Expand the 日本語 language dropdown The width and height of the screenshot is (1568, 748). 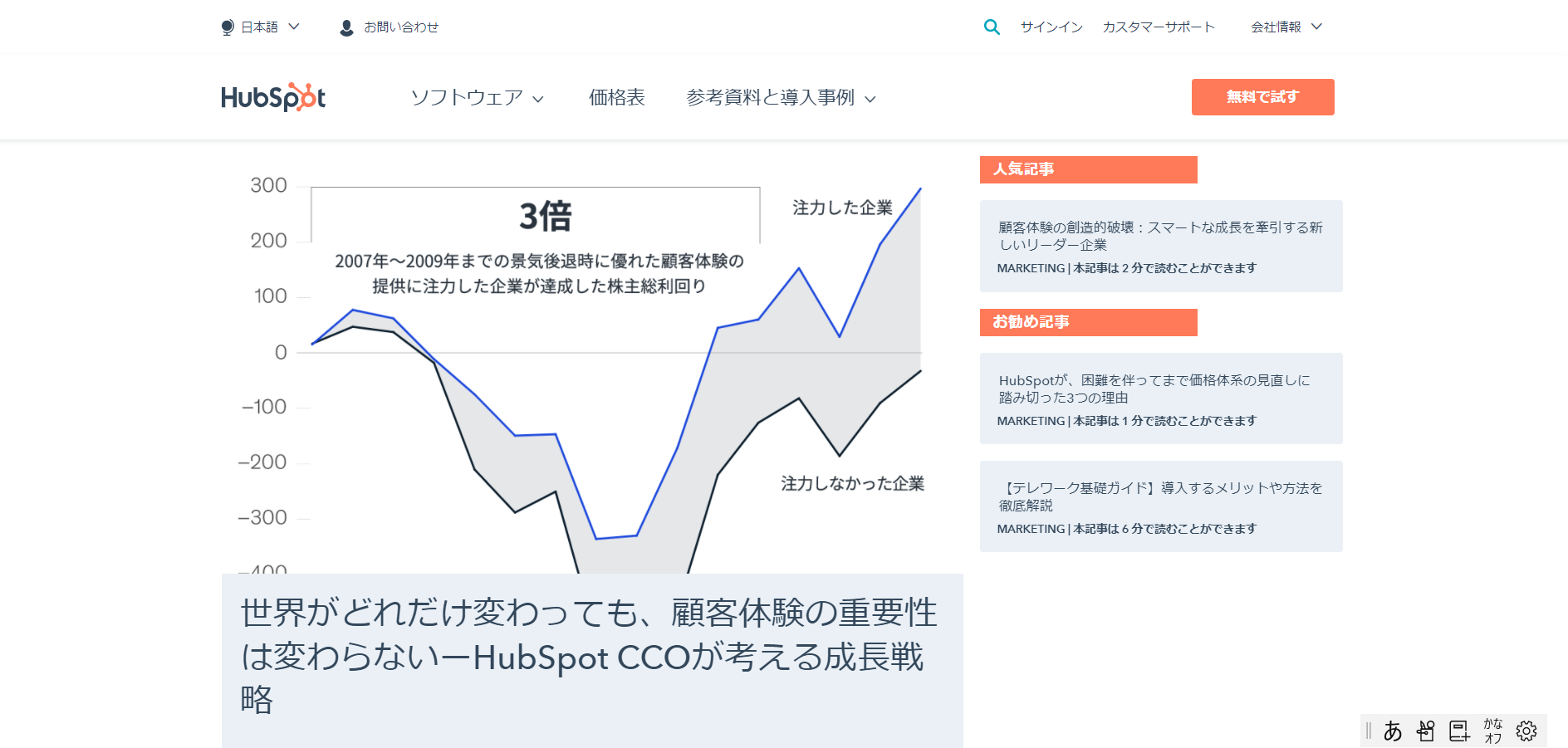pyautogui.click(x=270, y=27)
